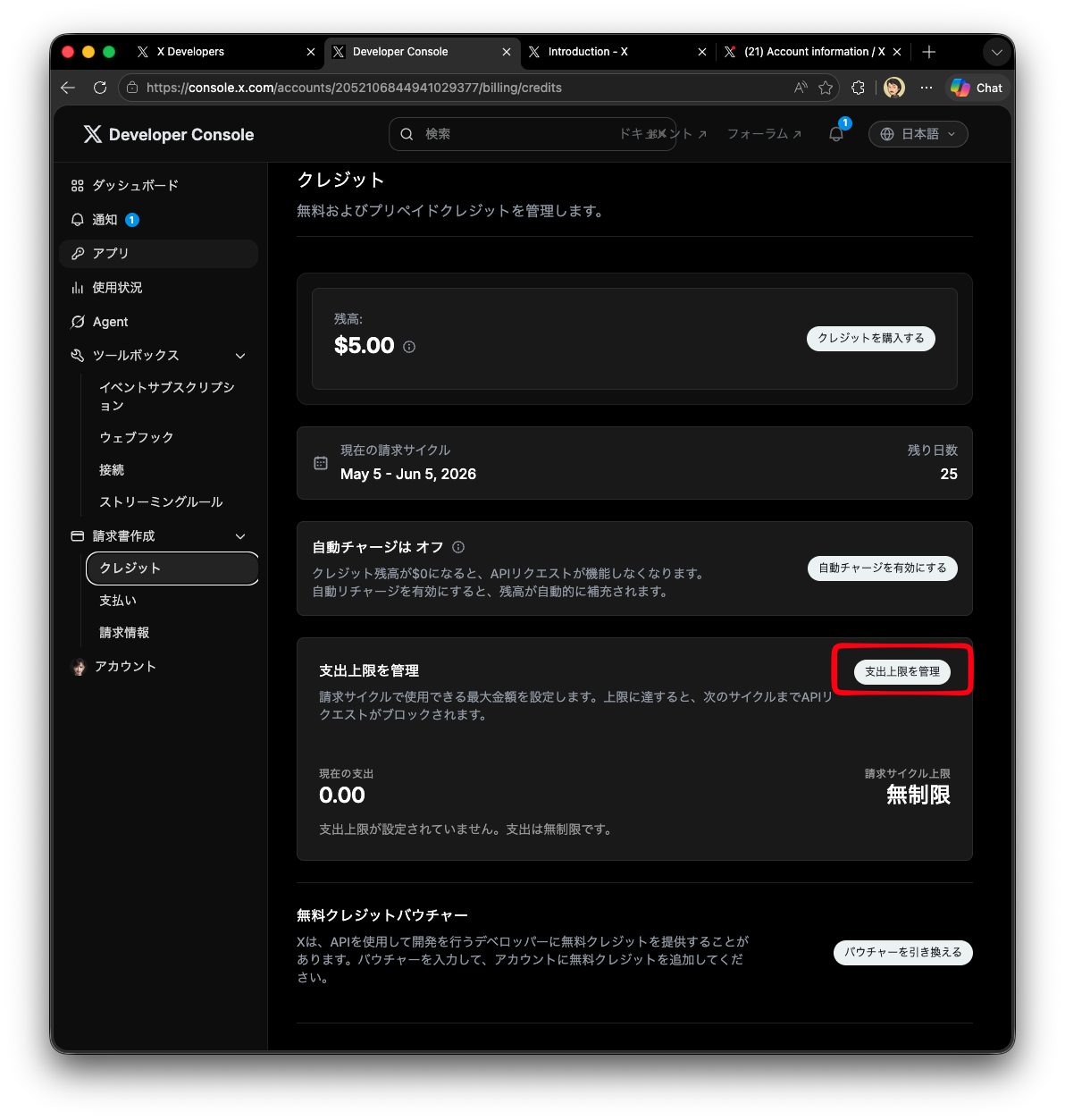
Task: Open read aloud icon in address bar
Action: [801, 88]
